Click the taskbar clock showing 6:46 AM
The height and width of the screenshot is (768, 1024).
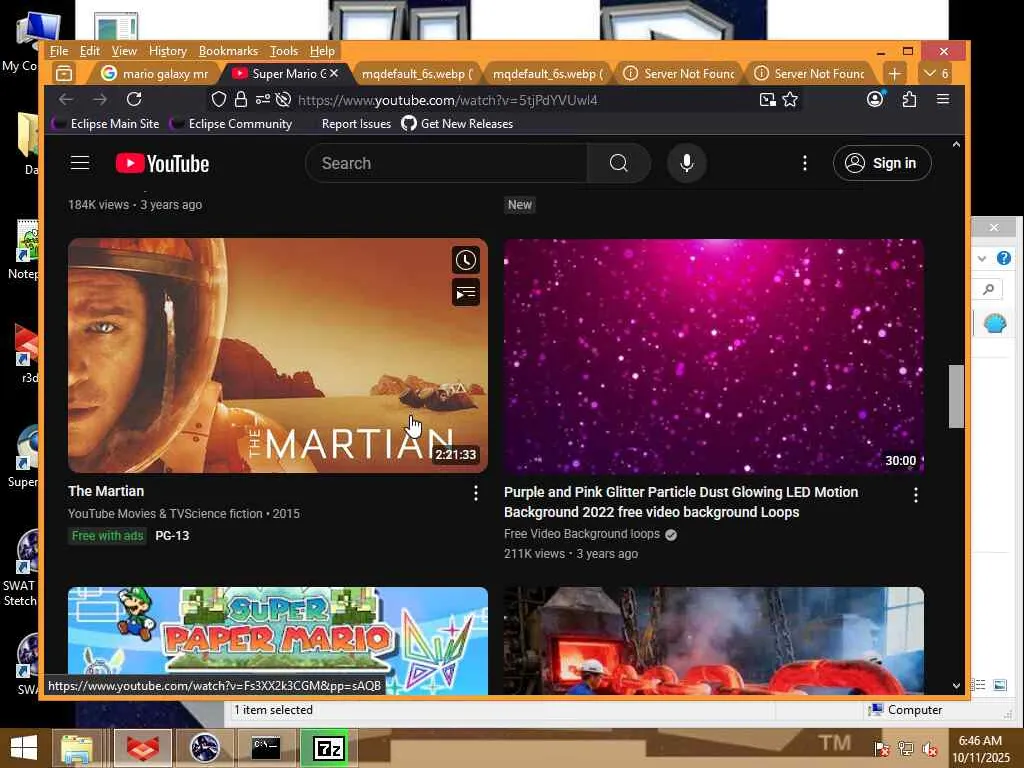coord(980,748)
